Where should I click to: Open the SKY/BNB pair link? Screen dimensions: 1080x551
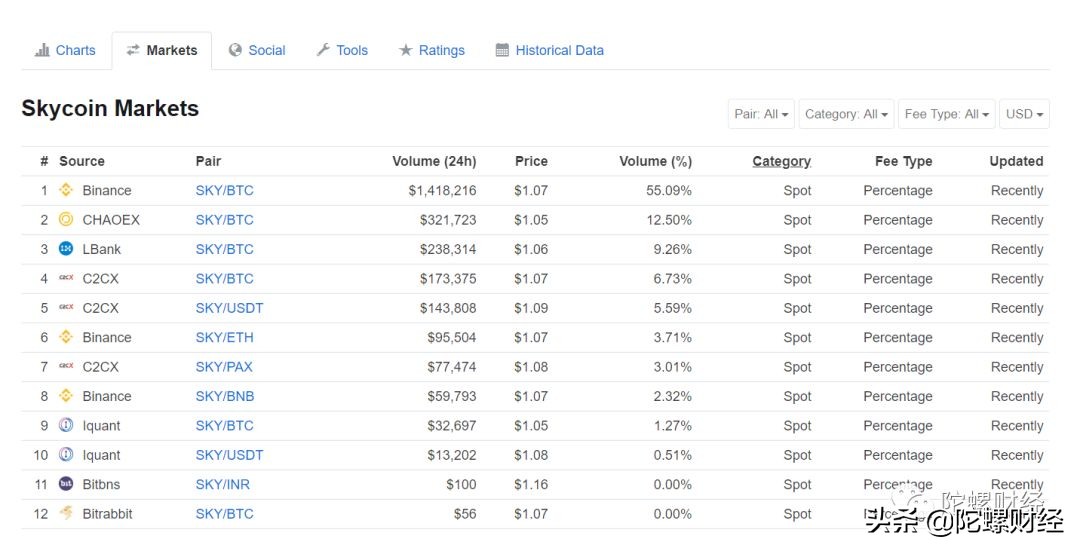click(225, 396)
